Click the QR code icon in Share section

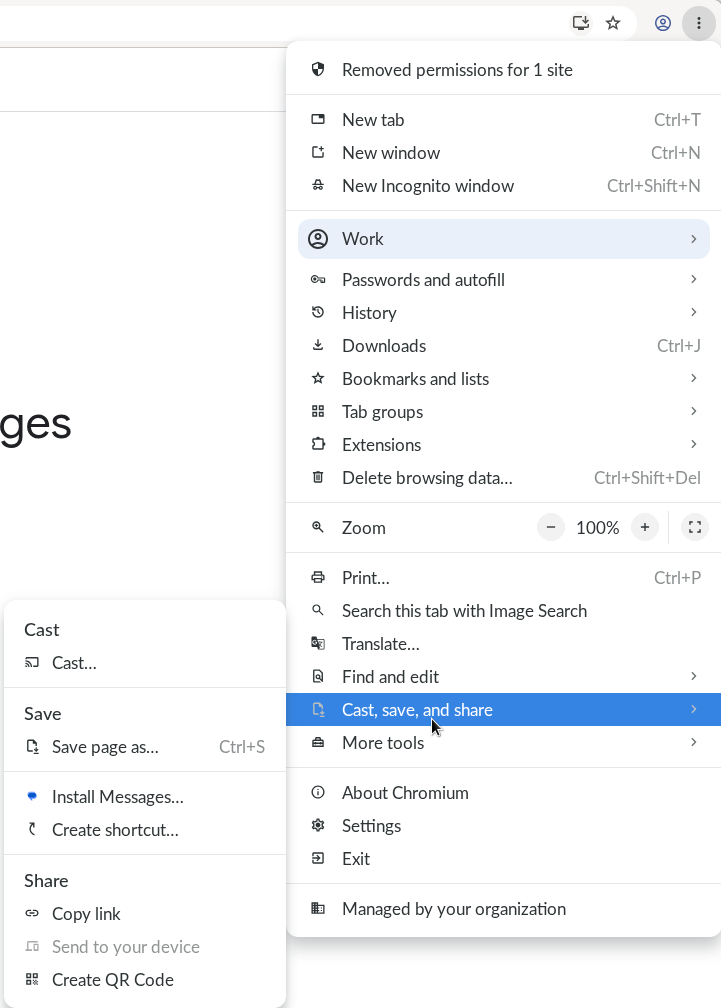point(32,980)
